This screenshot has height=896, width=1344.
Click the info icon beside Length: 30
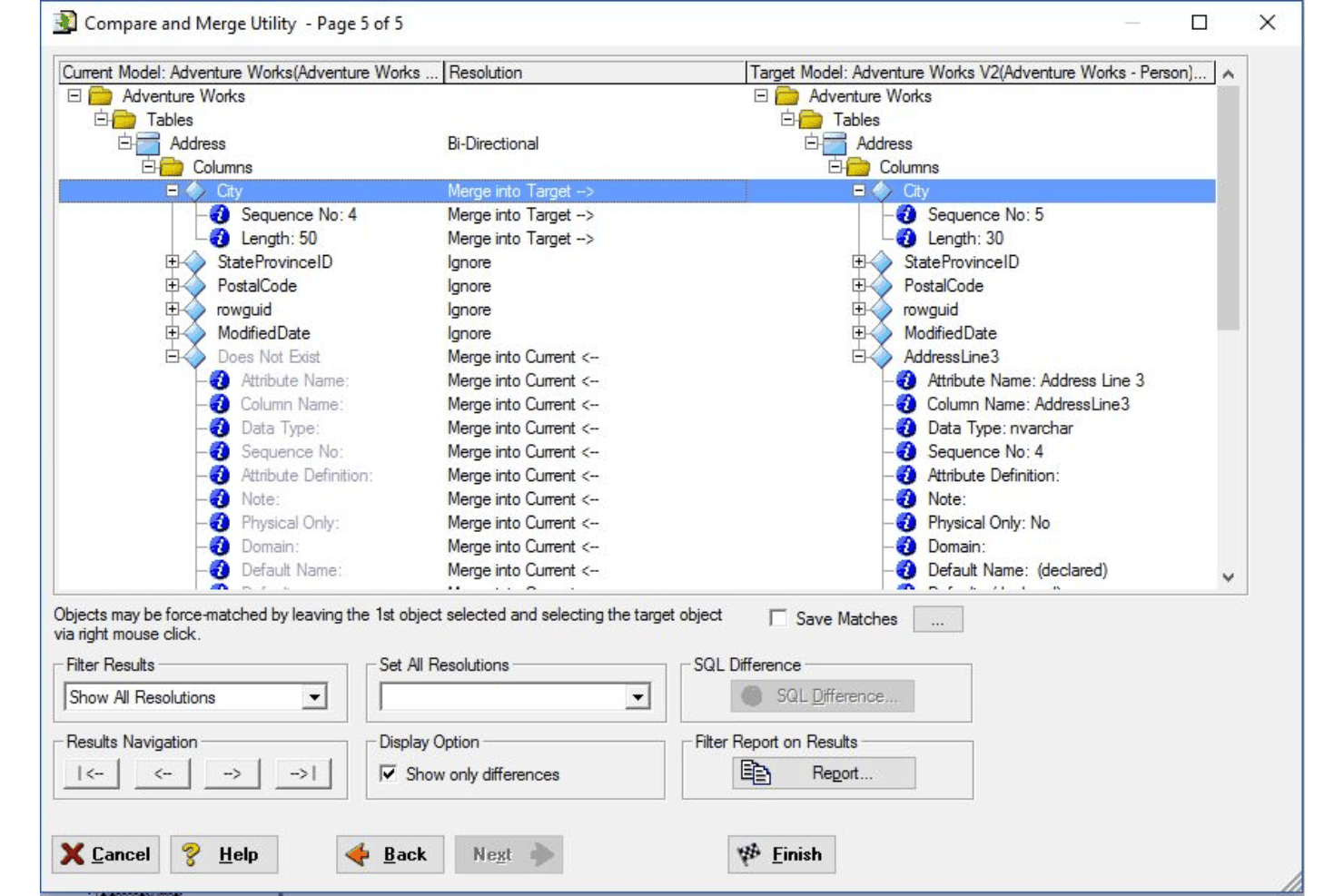coord(906,238)
